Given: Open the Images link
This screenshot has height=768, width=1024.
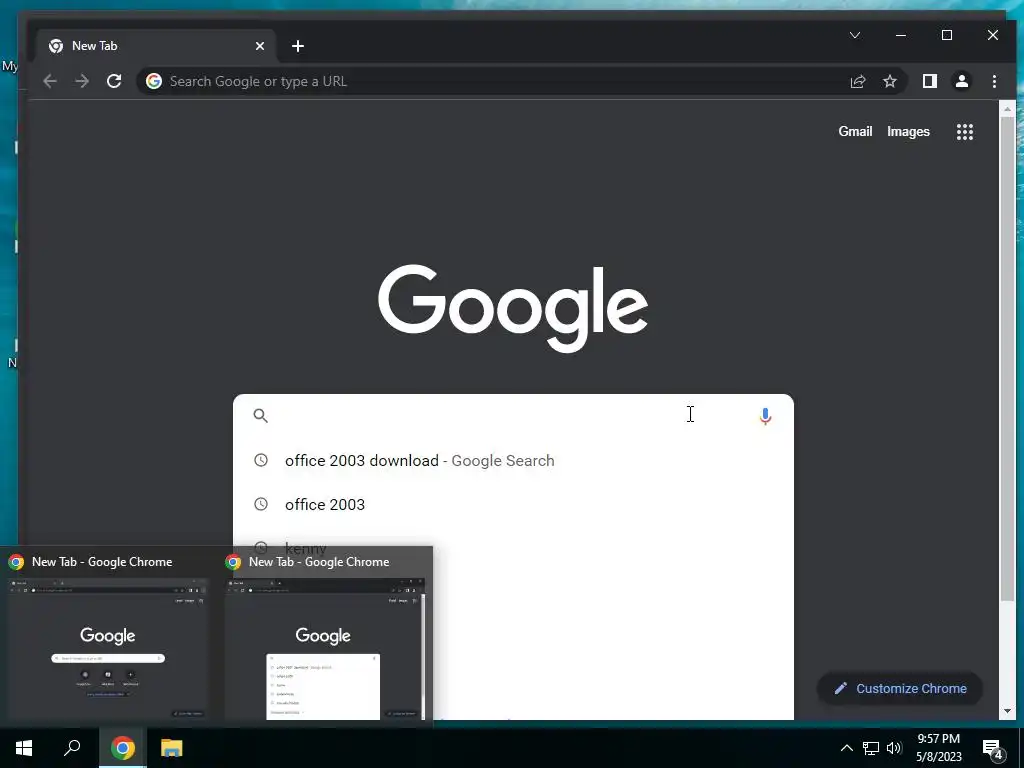Looking at the screenshot, I should pyautogui.click(x=908, y=131).
